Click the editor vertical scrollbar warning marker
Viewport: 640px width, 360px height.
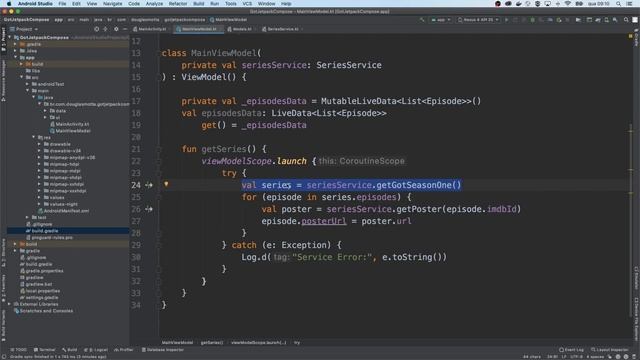631,36
